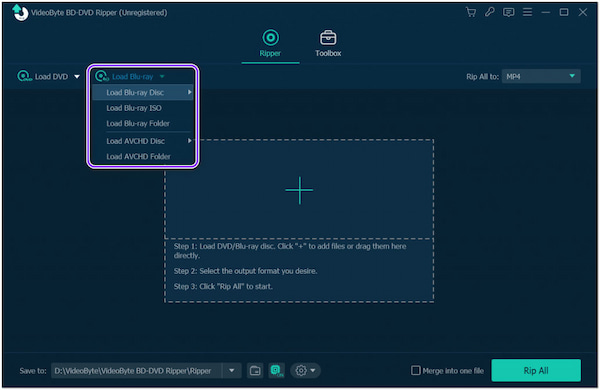Expand the Load DVD dropdown arrow
Viewport: 600px width, 390px height.
point(77,77)
